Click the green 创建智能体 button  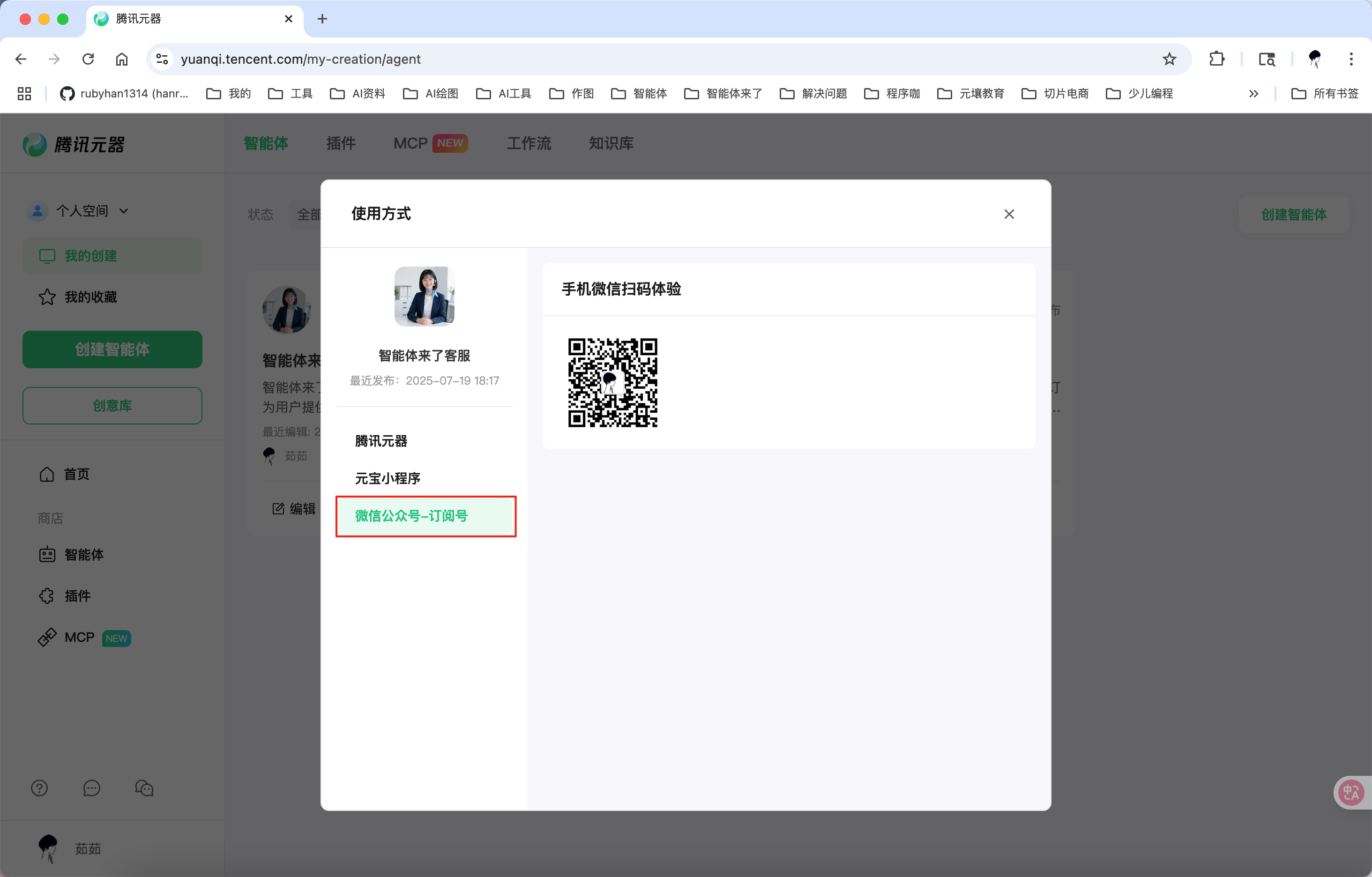pyautogui.click(x=112, y=349)
